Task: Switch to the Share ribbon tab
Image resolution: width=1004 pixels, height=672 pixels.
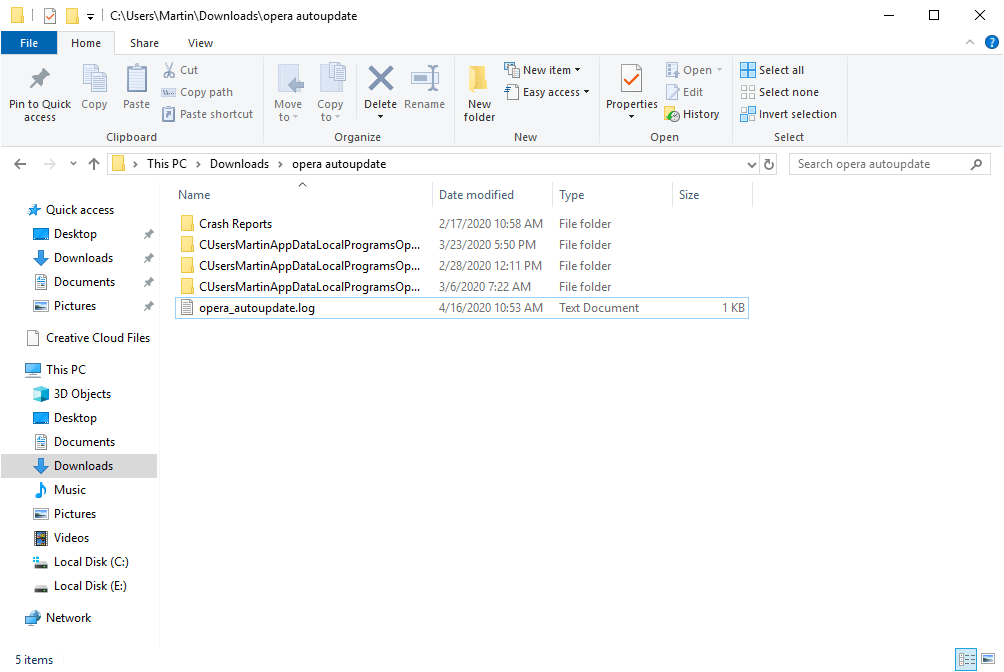Action: (144, 43)
